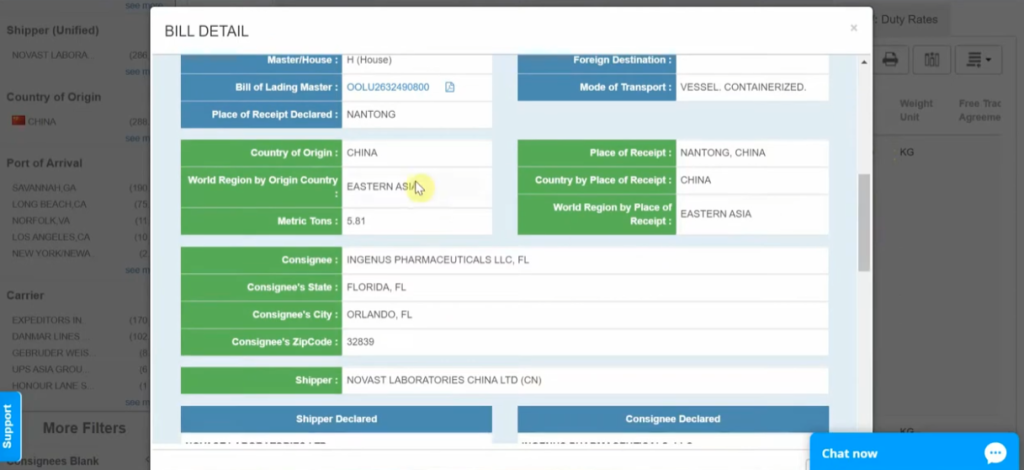Click the blue Support side tab

click(x=8, y=426)
